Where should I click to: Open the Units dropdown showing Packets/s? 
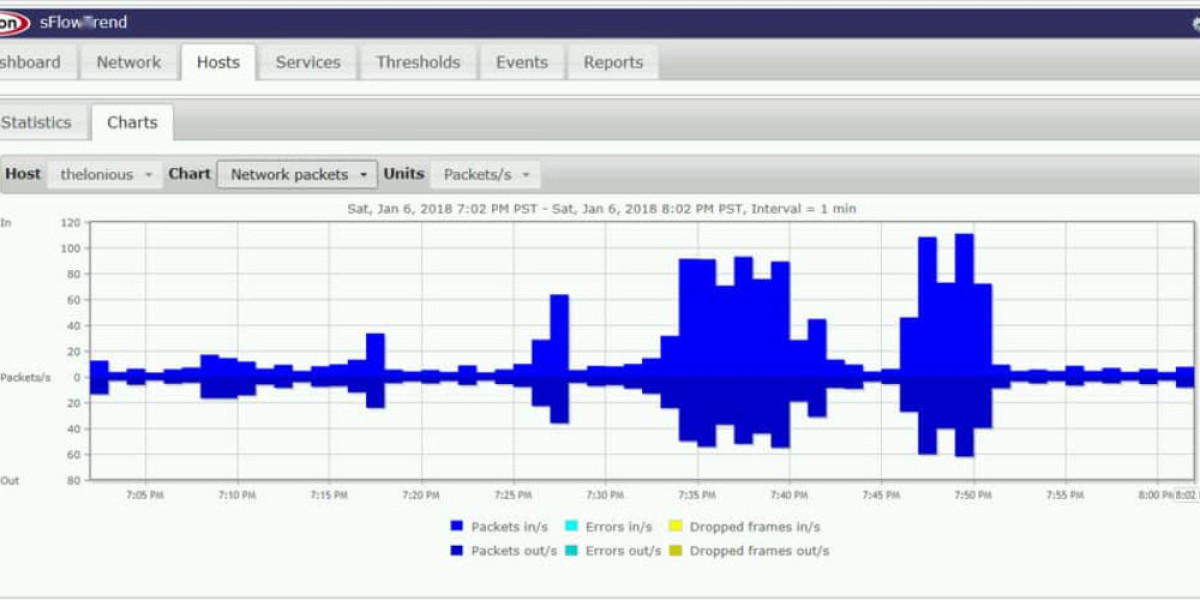pyautogui.click(x=485, y=174)
